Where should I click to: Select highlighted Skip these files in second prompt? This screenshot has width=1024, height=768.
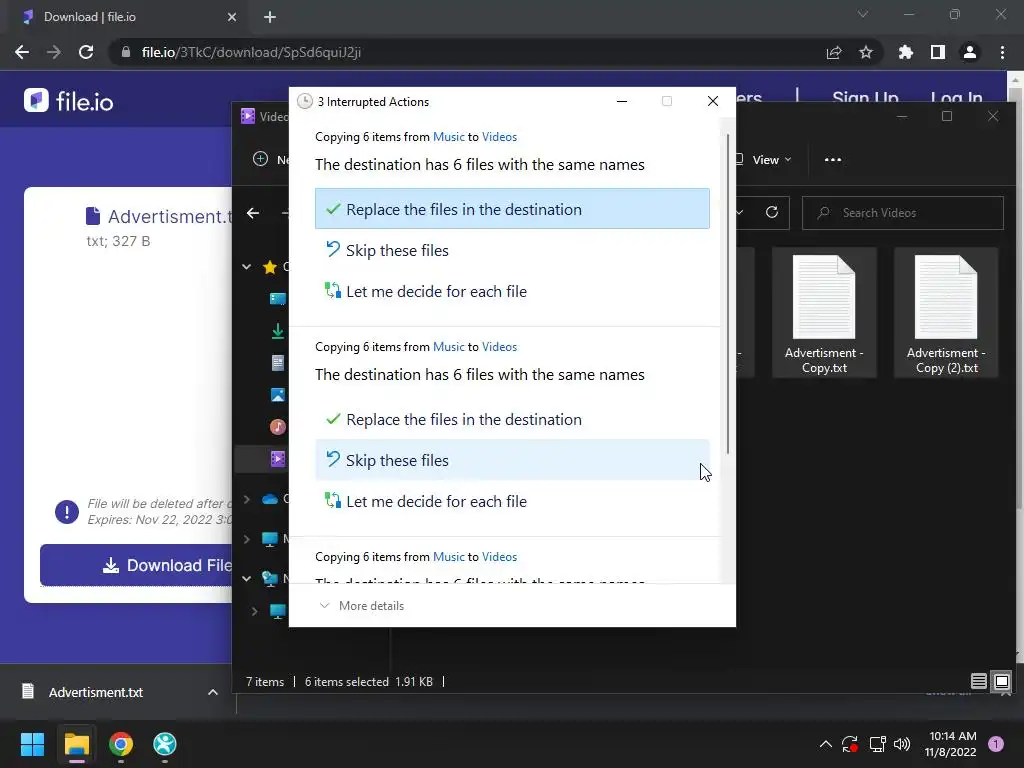point(512,460)
